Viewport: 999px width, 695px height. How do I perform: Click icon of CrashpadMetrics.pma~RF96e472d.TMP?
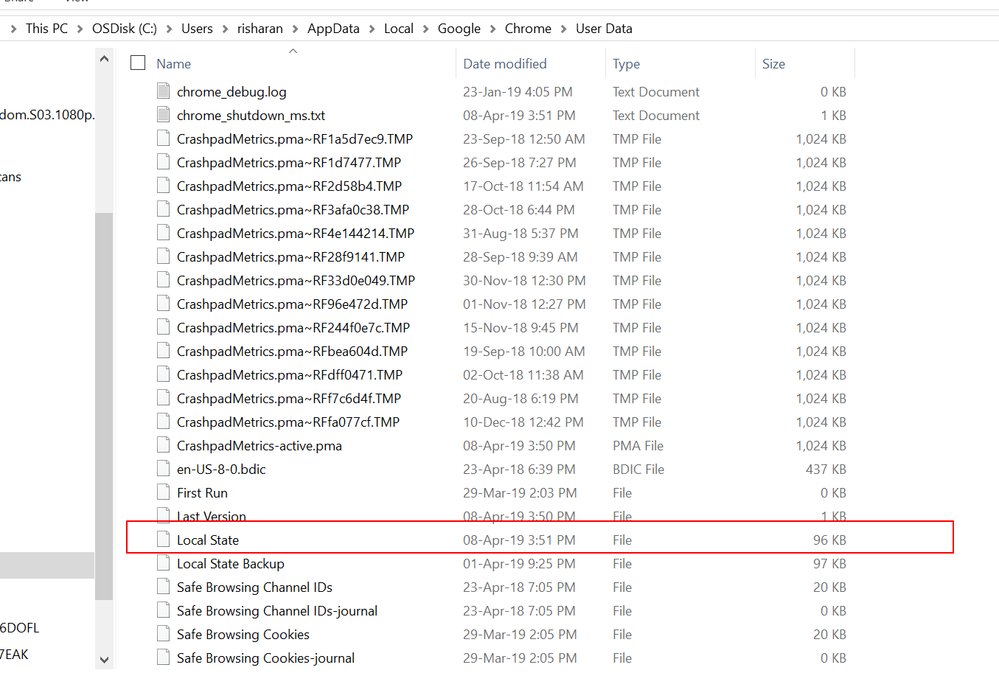pos(163,303)
